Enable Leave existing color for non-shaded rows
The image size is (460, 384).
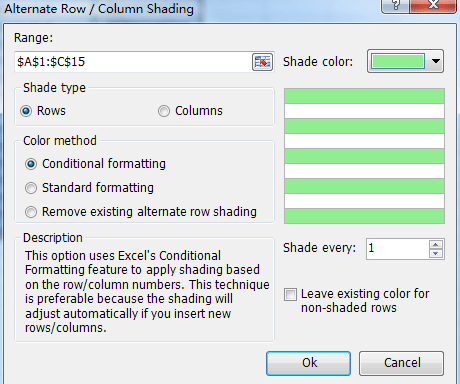[x=290, y=295]
